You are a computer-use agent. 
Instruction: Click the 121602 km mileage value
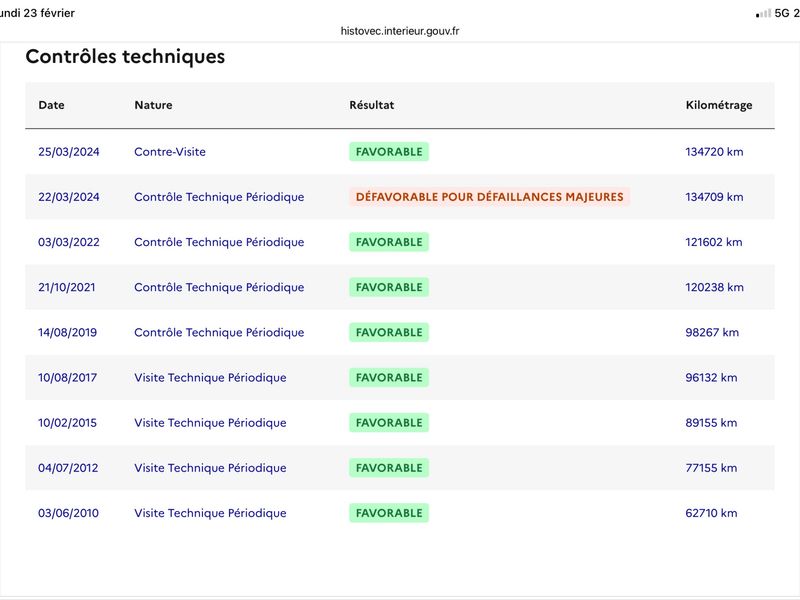(714, 242)
